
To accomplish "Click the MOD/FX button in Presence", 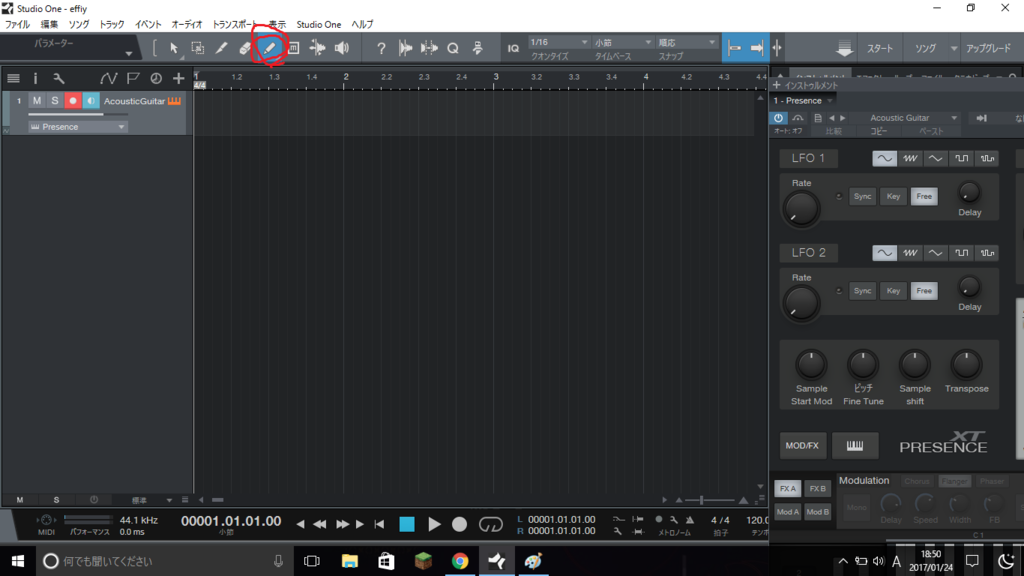I will tap(802, 445).
